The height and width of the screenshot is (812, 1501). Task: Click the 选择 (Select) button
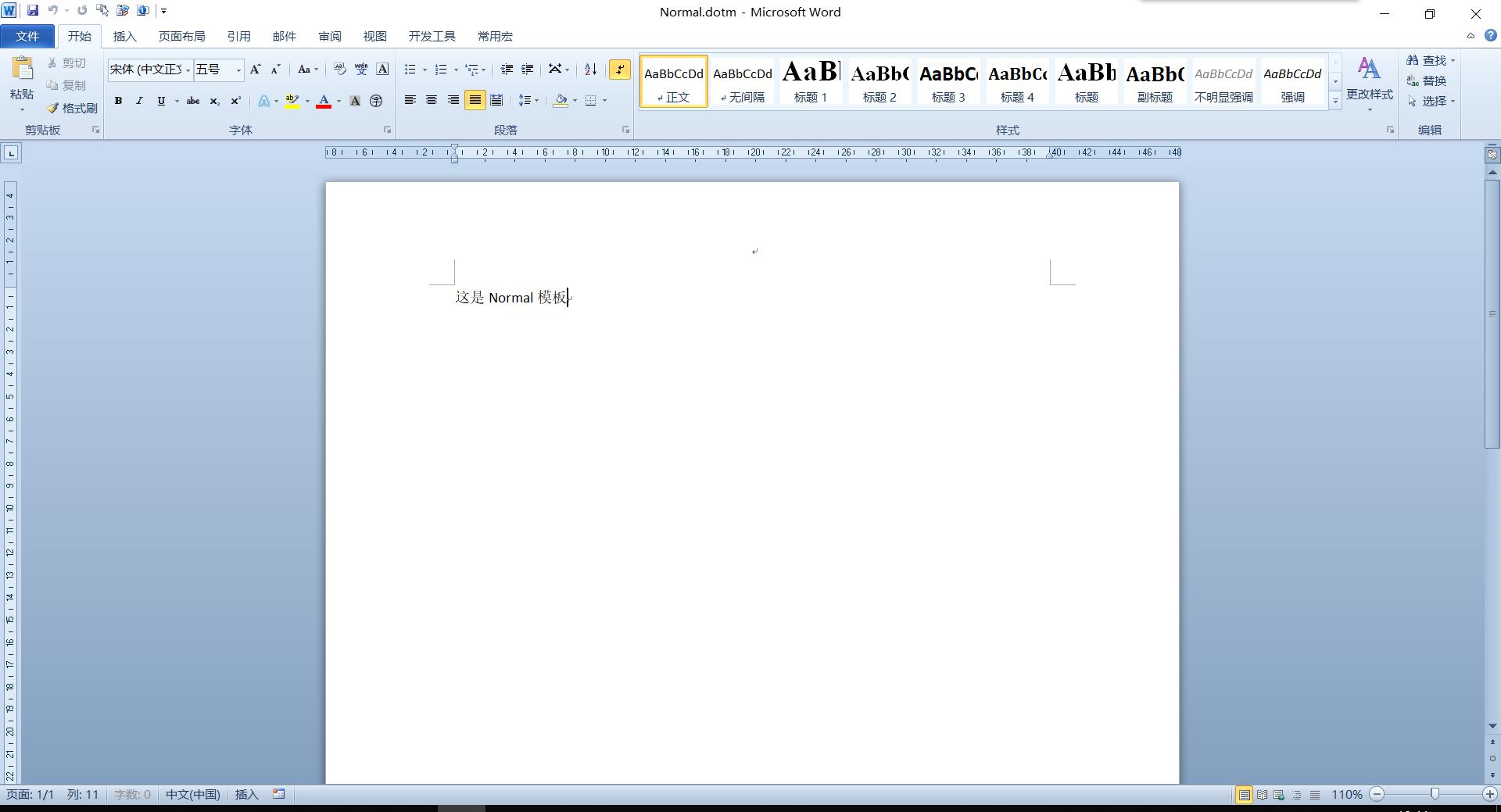1431,101
